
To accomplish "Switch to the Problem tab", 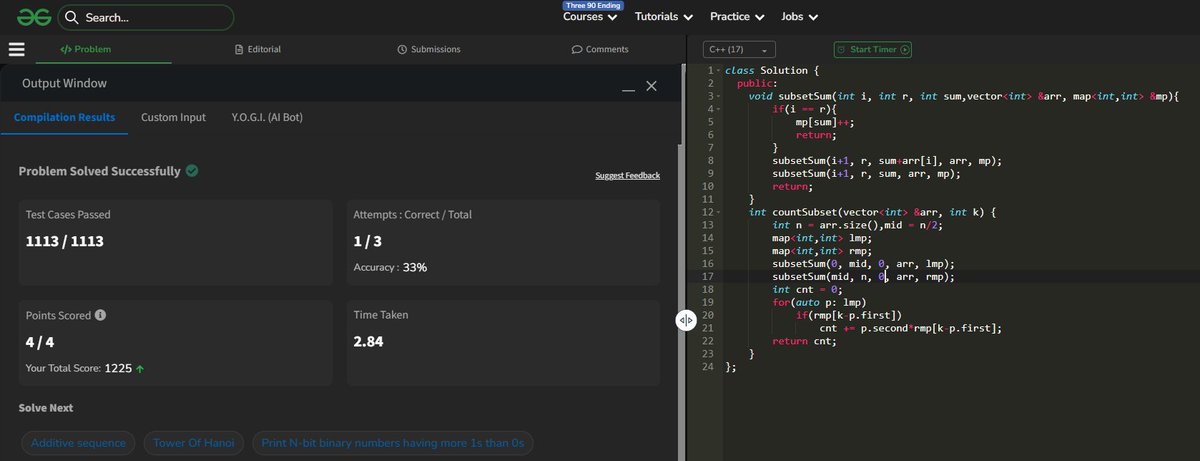I will click(x=86, y=49).
